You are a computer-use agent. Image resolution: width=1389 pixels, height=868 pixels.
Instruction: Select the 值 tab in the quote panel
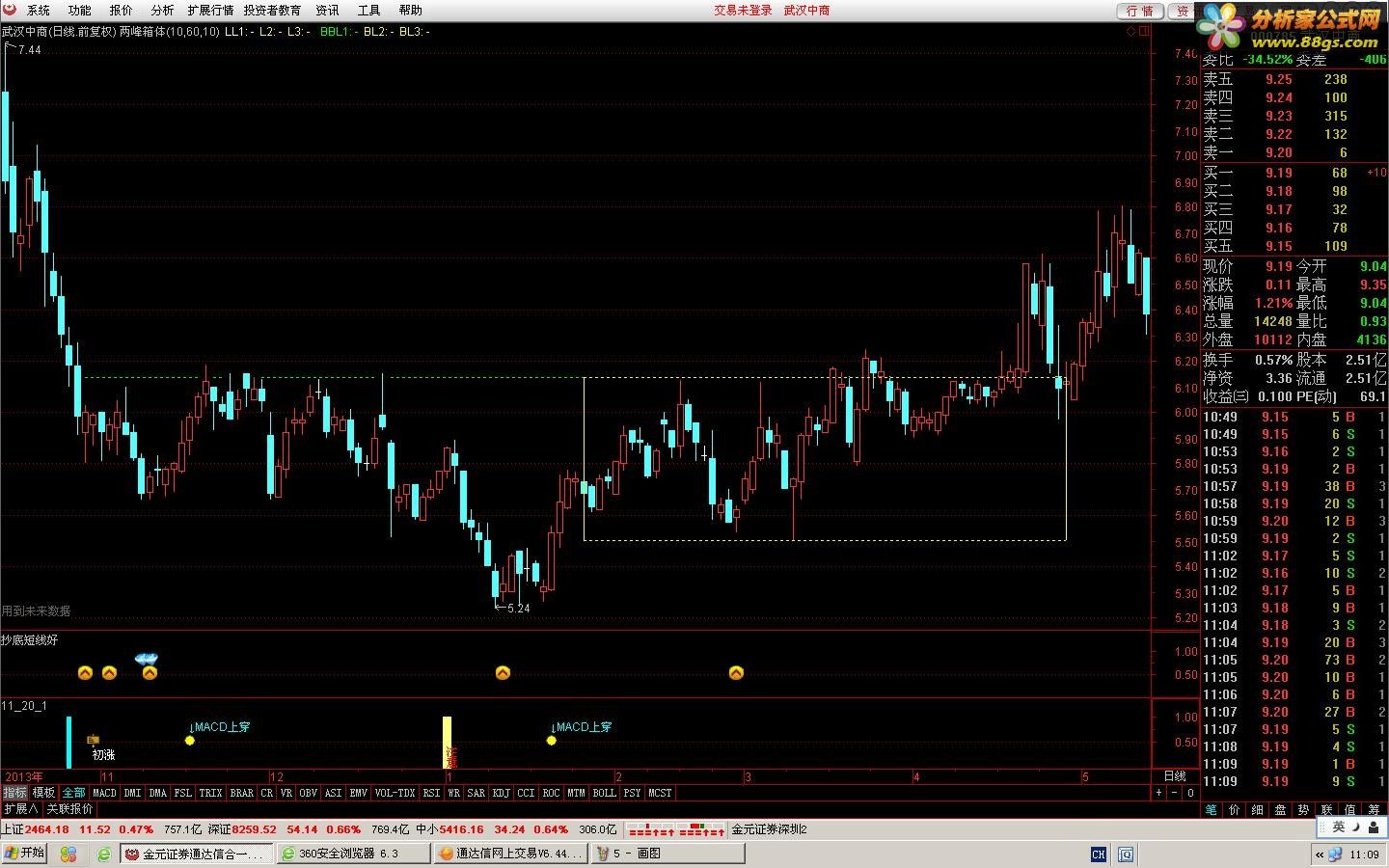[x=1350, y=810]
